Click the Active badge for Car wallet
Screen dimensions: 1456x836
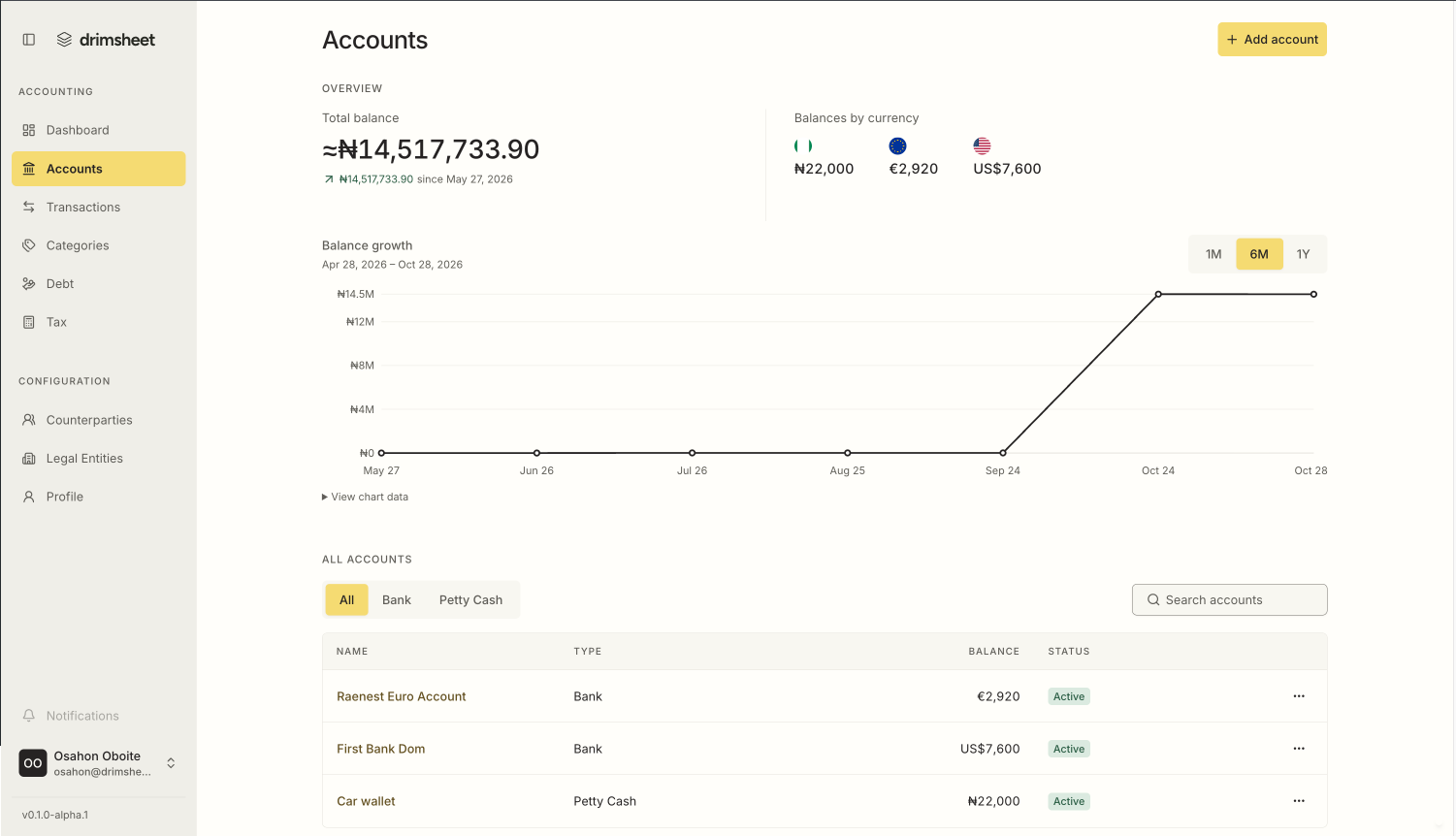pyautogui.click(x=1069, y=801)
